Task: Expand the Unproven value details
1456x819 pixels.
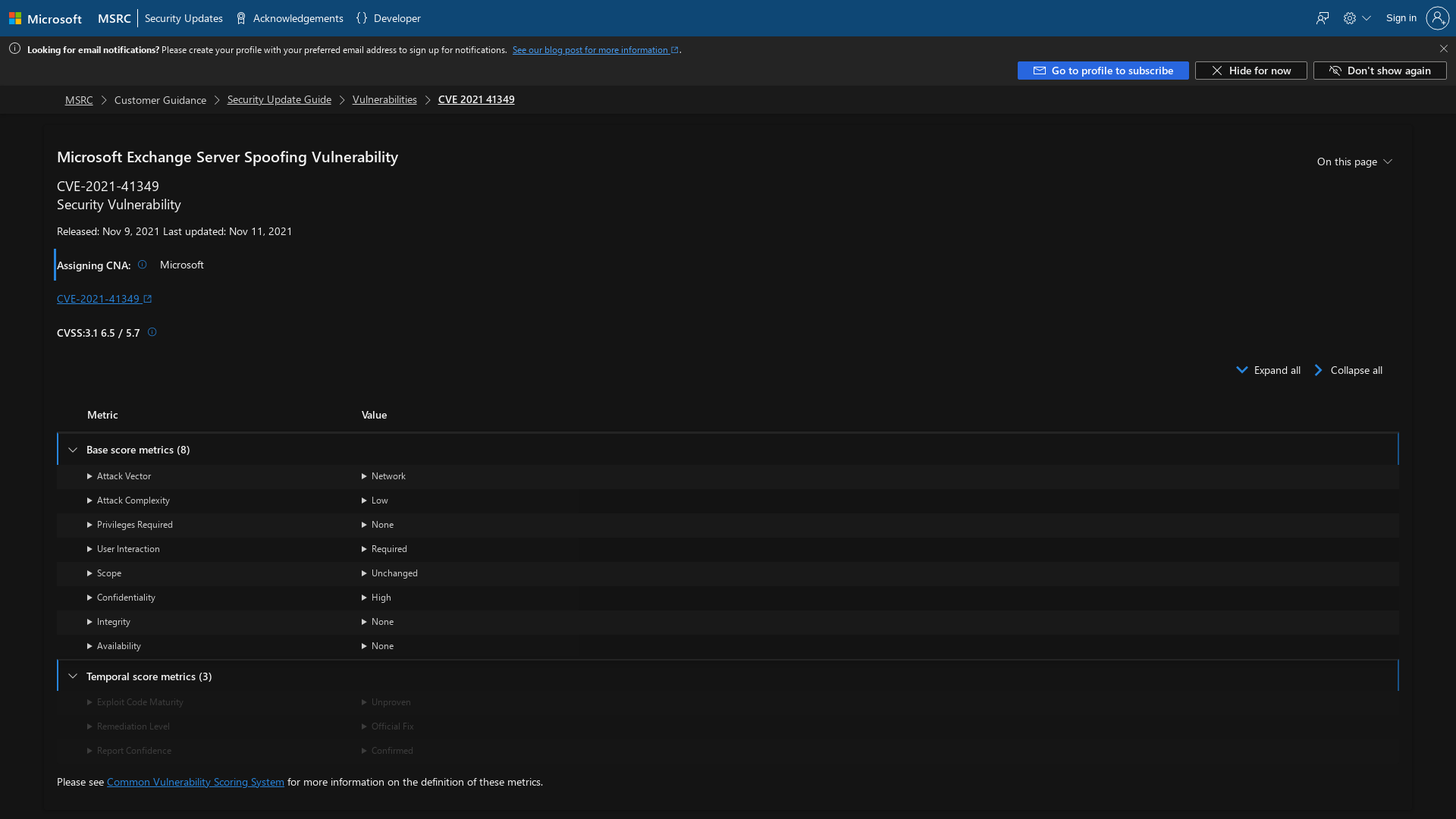Action: 387,702
